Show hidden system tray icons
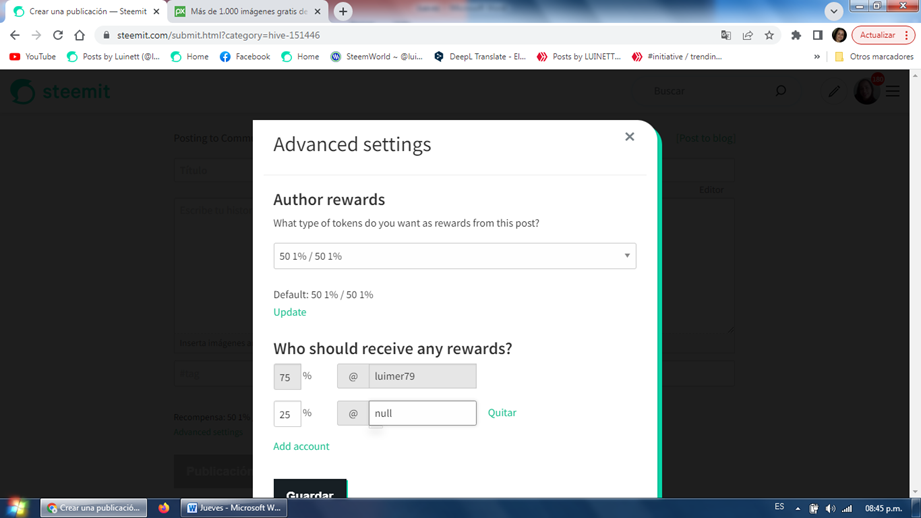Viewport: 921px width, 518px height. pyautogui.click(x=798, y=509)
